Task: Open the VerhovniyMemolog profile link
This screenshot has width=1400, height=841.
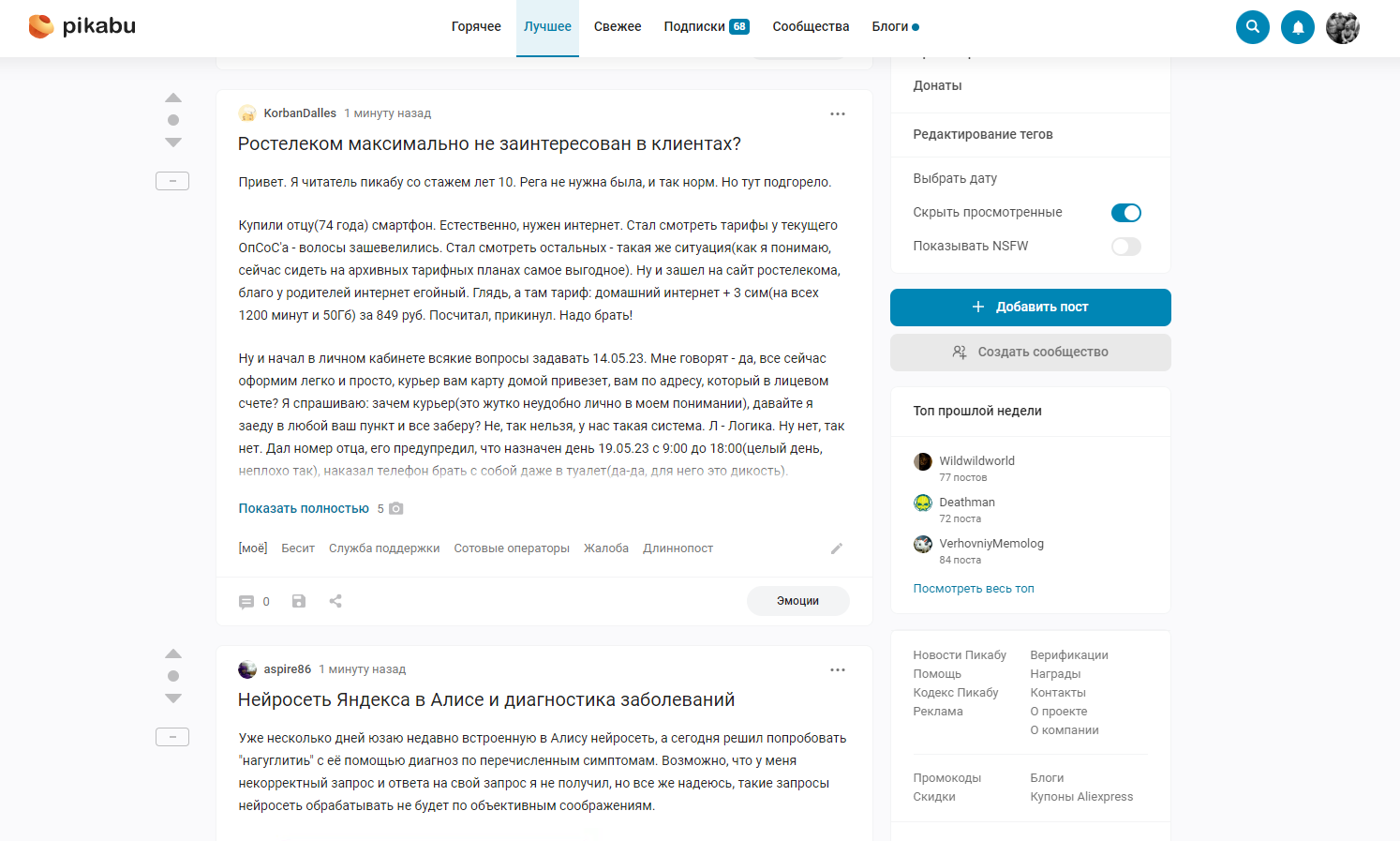Action: pos(991,543)
